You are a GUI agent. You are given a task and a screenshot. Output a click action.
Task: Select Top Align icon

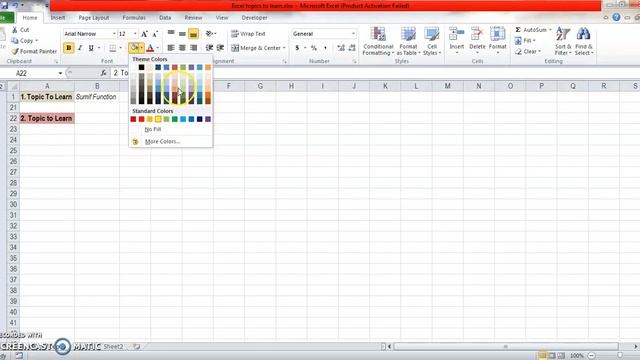(171, 33)
